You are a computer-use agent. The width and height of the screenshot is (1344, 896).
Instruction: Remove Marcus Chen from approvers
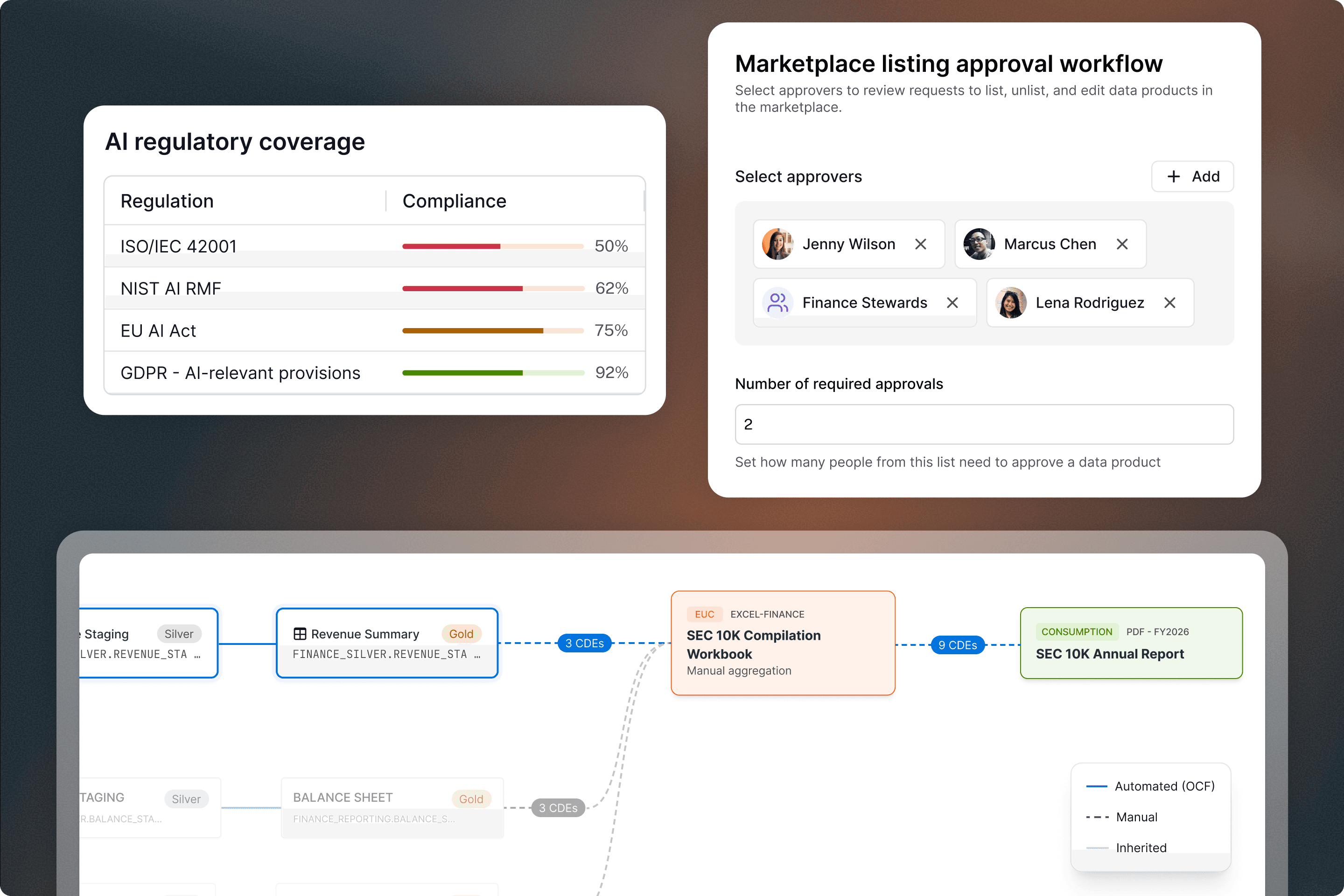click(x=1122, y=244)
